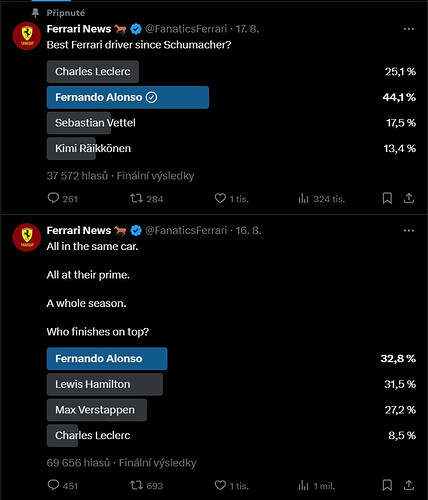Open the reply icon with 451 comments
This screenshot has height=500, width=428.
pyautogui.click(x=62, y=485)
